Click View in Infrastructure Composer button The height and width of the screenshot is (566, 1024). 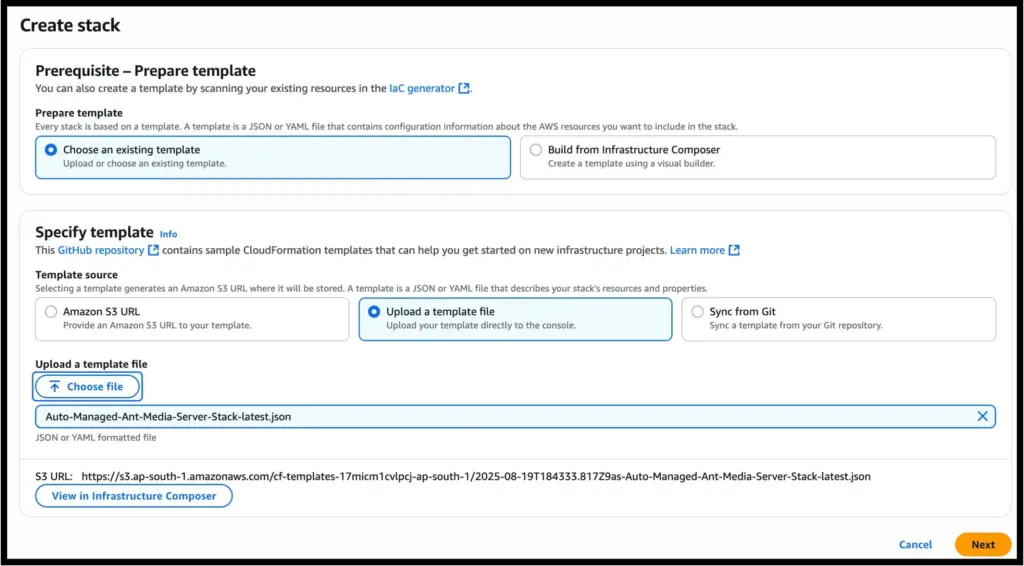[x=134, y=496]
